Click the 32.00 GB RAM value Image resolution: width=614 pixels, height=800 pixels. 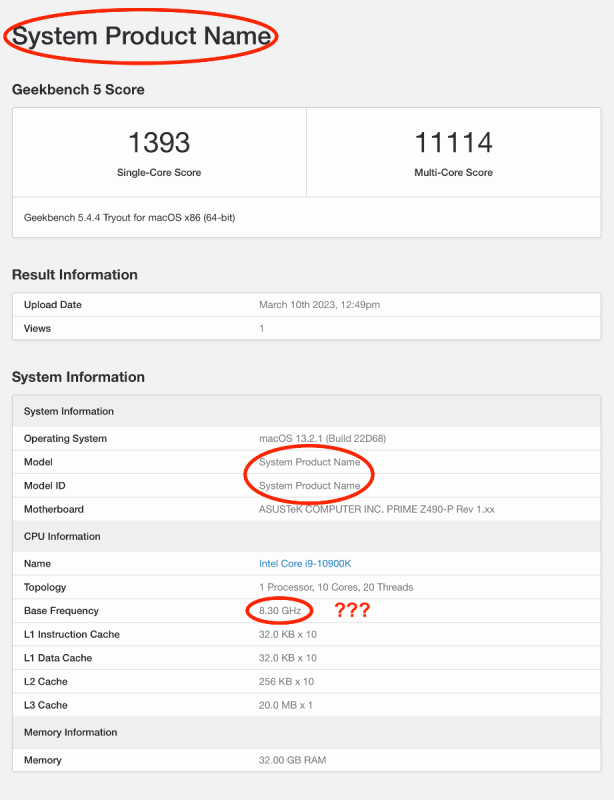coord(292,760)
